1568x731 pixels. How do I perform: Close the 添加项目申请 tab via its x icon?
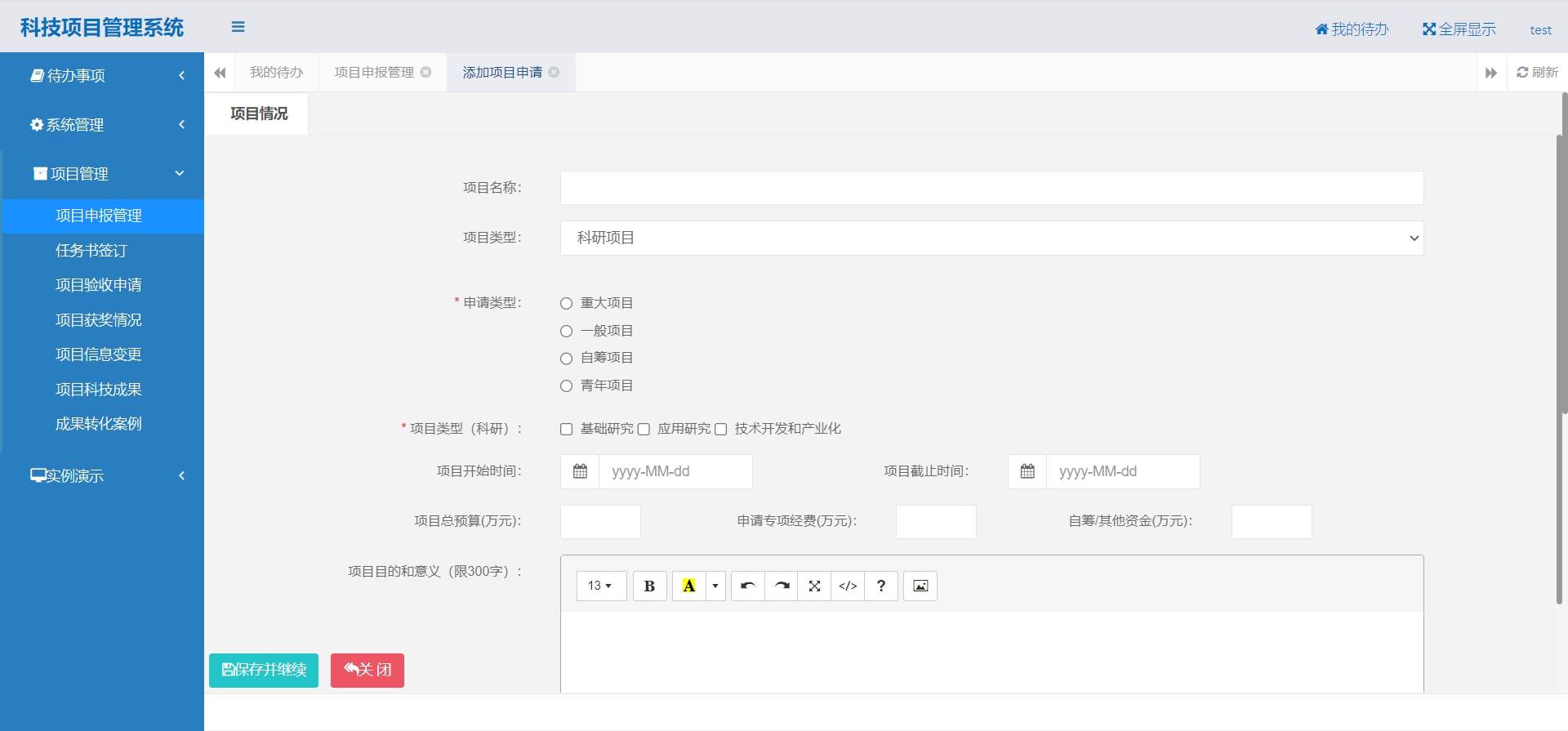coord(554,72)
